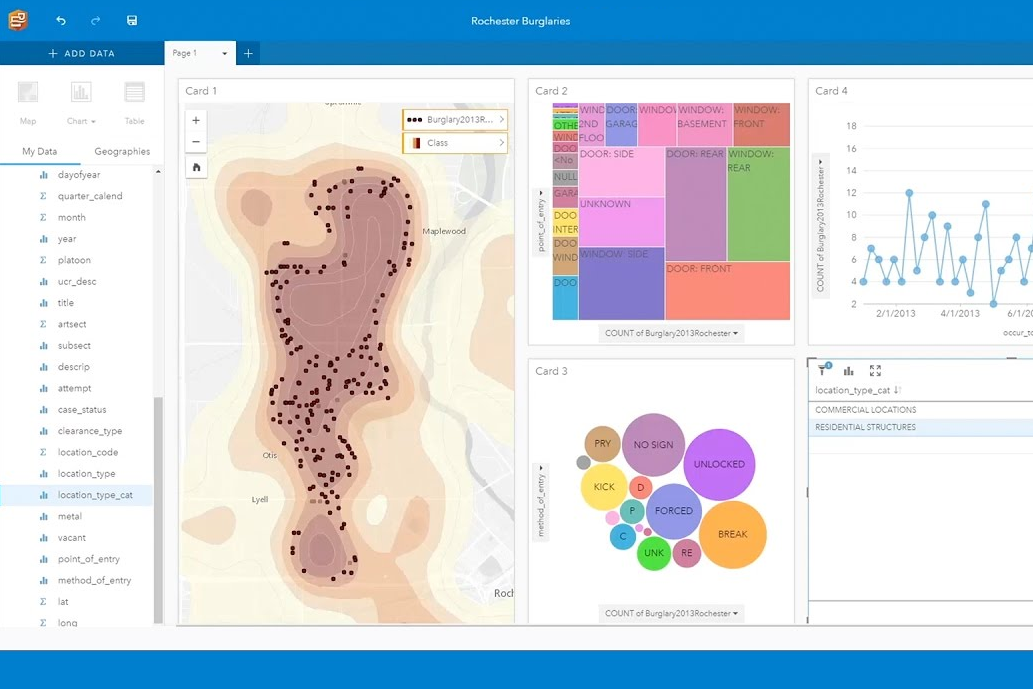1033x689 pixels.
Task: Click the UNLOCKED bubble in Card 3
Action: click(719, 464)
